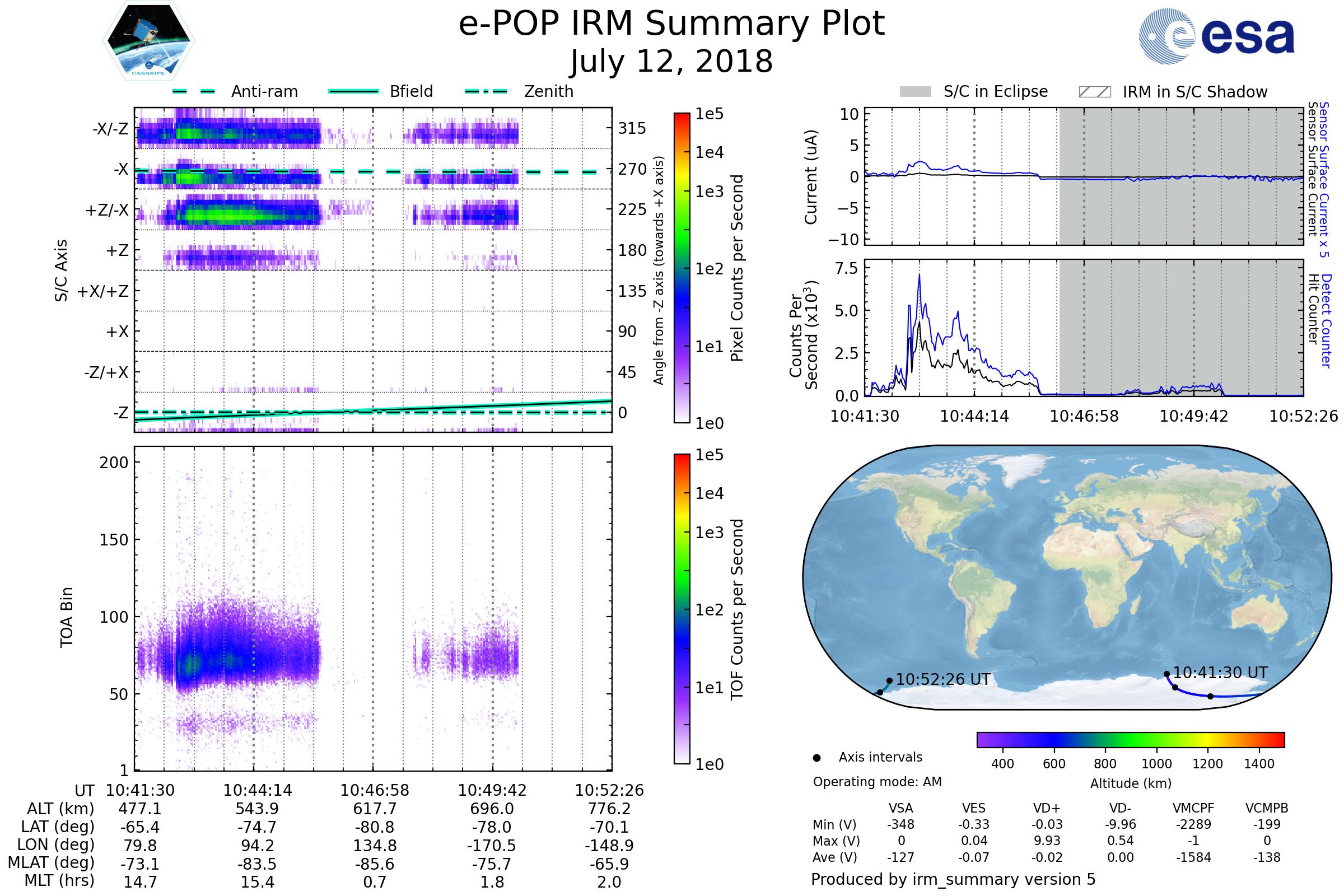
Task: Click the ESA logo
Action: coord(1216,36)
